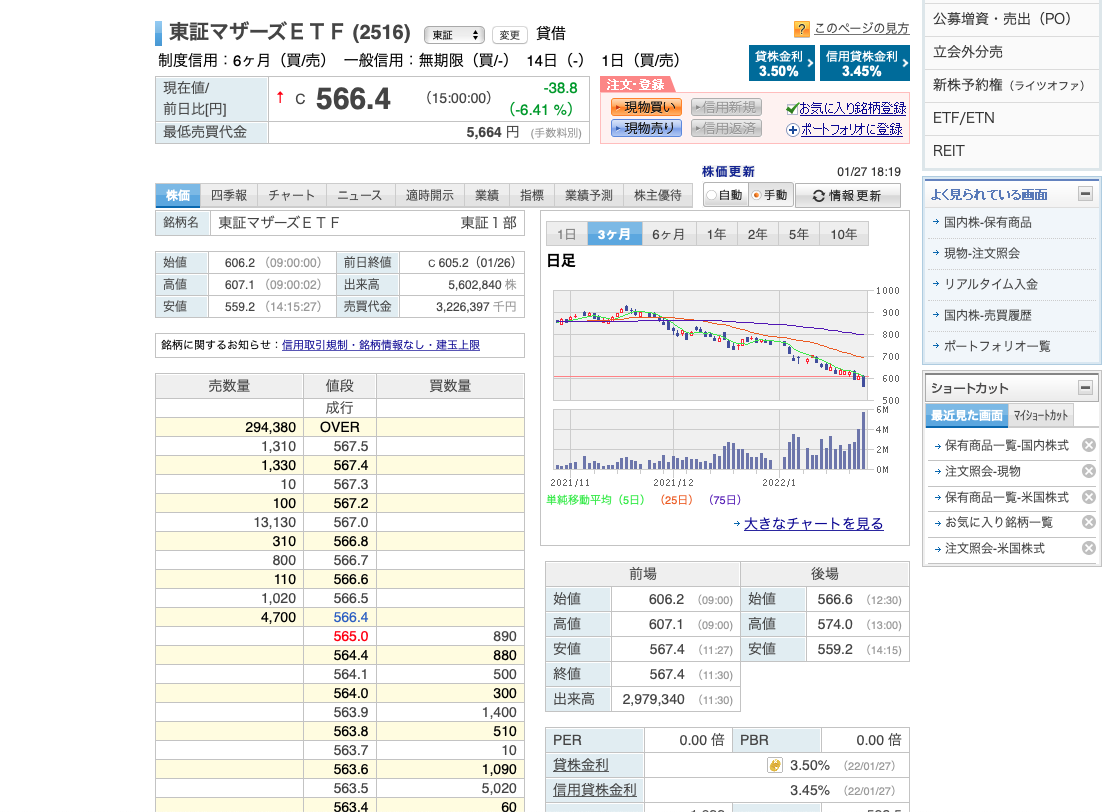Click the coin icon next to 3.50% rate

click(x=774, y=765)
